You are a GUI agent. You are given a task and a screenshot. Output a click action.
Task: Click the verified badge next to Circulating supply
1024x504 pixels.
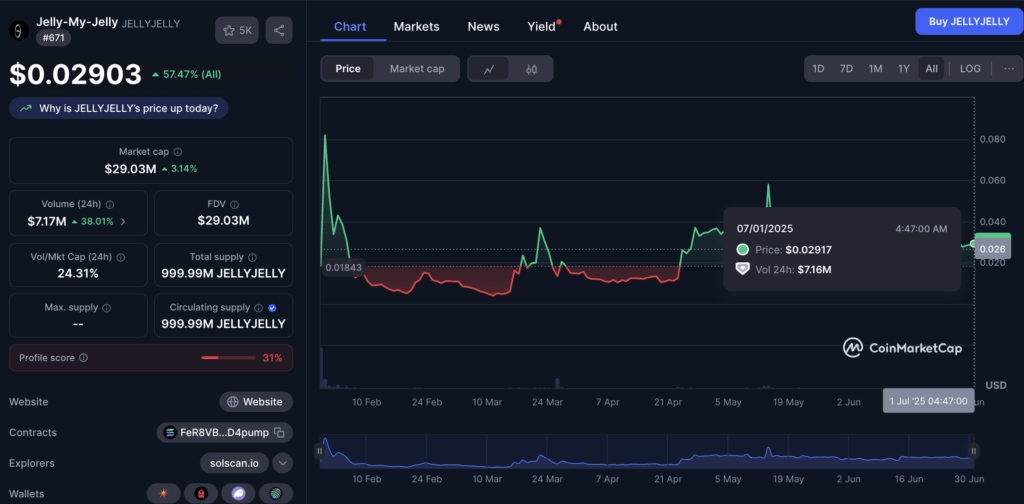pos(272,307)
